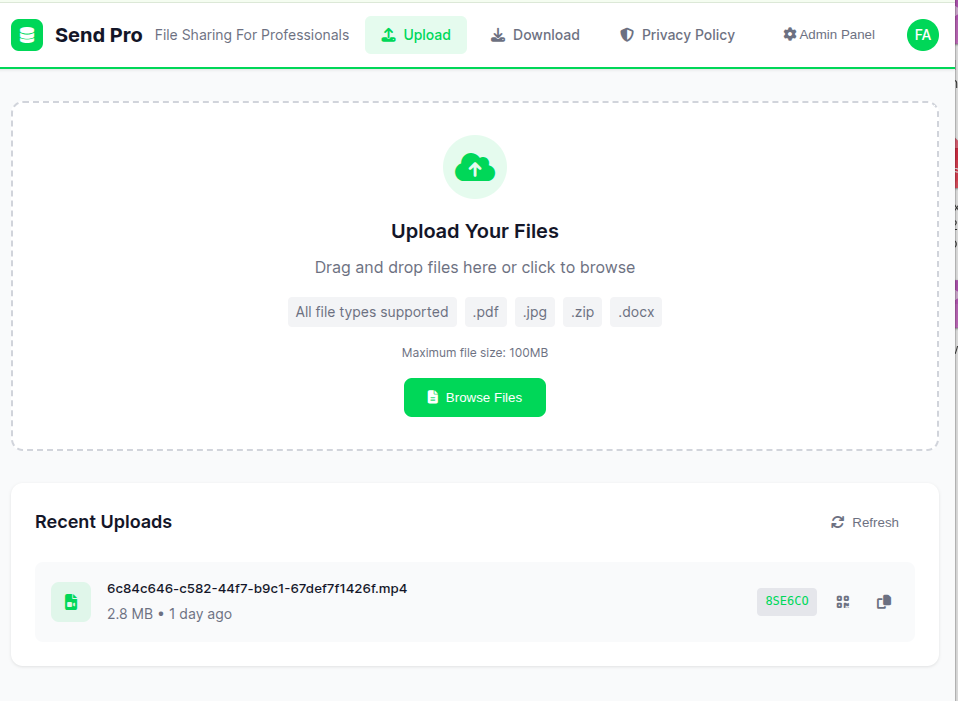Copy the download link for the mp4 file

coord(883,601)
